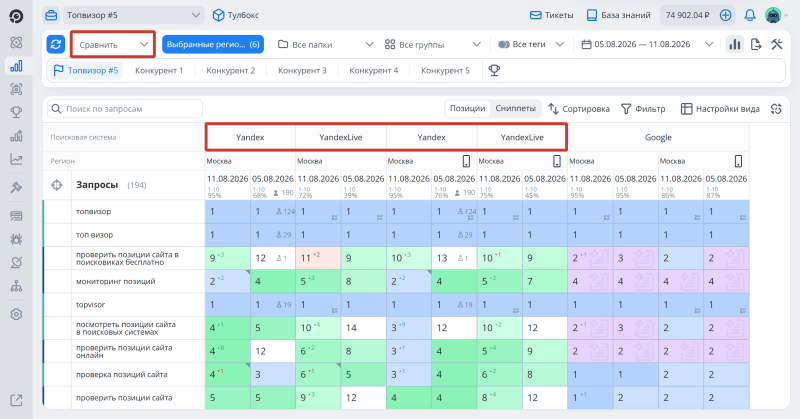Screen dimensions: 800x419
Task: Select the query row топвизор
Action: (x=93, y=211)
